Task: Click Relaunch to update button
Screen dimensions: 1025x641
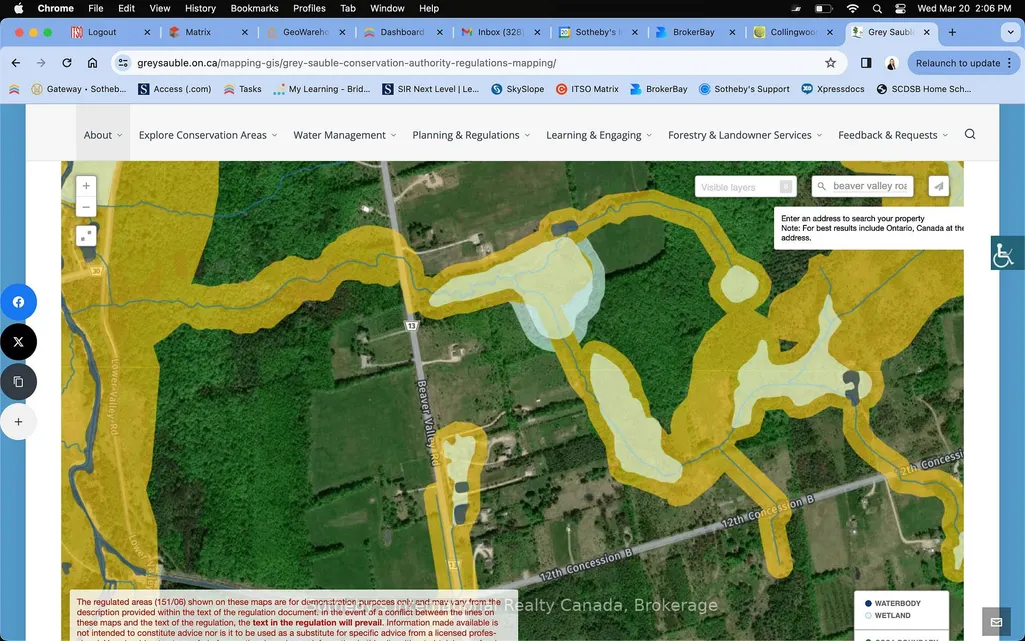Action: (x=958, y=63)
